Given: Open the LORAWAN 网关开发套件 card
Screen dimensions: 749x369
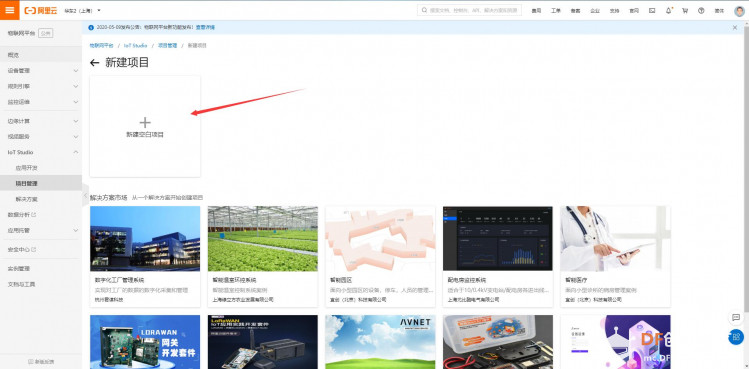Looking at the screenshot, I should (x=145, y=342).
